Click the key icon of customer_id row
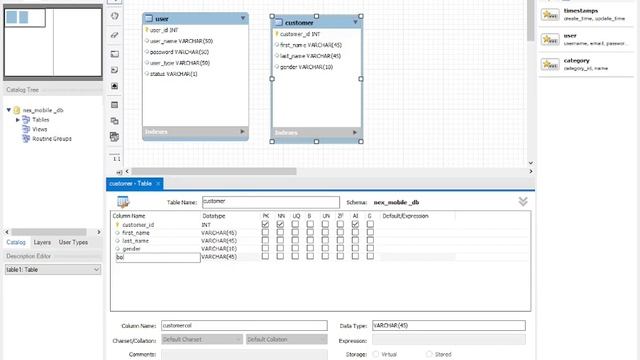 118,225
